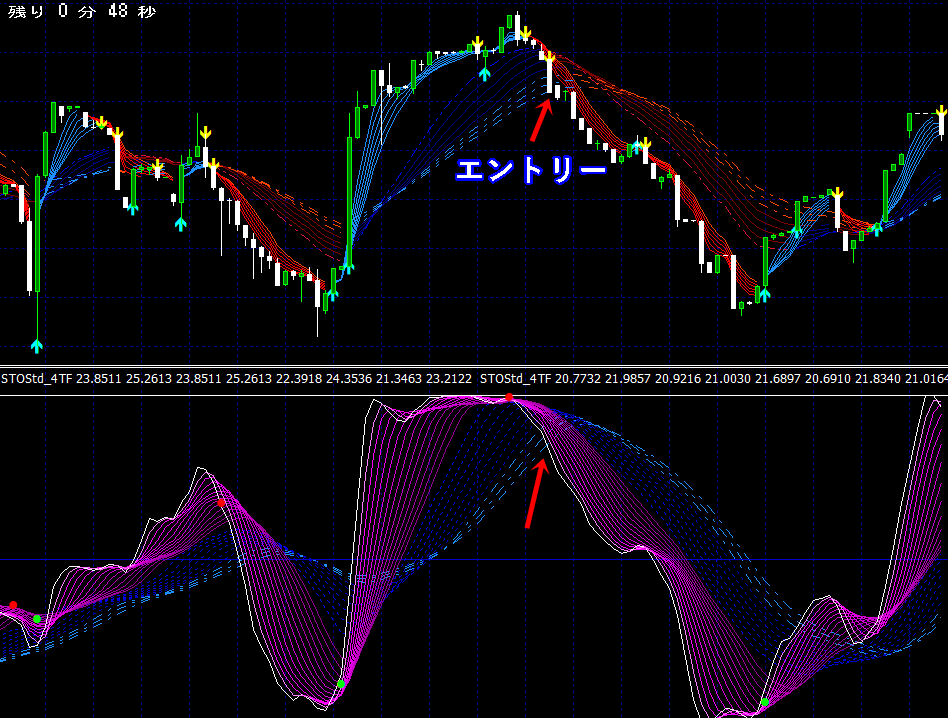This screenshot has width=948, height=718.
Task: Select the red dot at the stochastic peak
Action: click(x=509, y=397)
